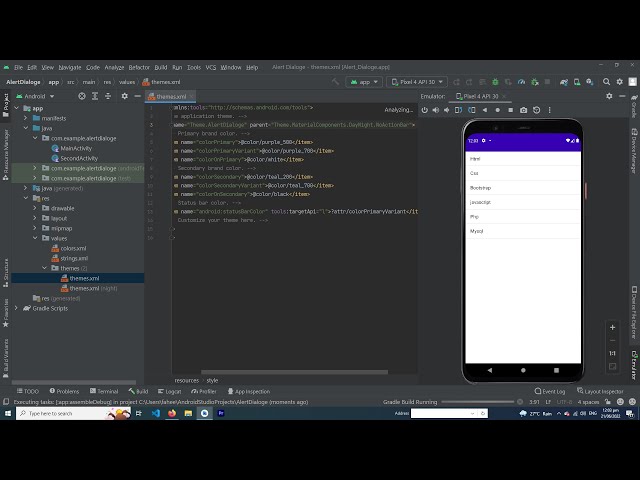This screenshot has height=480, width=640.
Task: Rotate emulator right icon
Action: pos(471,110)
